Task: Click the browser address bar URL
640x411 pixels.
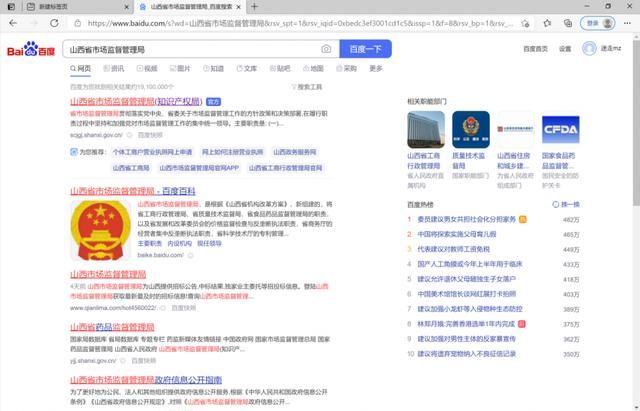Action: coord(300,23)
